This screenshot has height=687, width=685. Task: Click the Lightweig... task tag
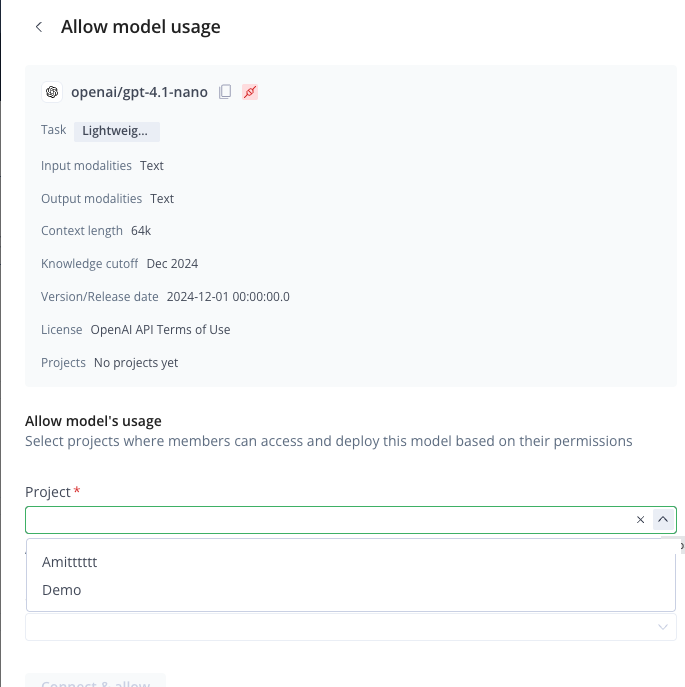click(x=117, y=131)
